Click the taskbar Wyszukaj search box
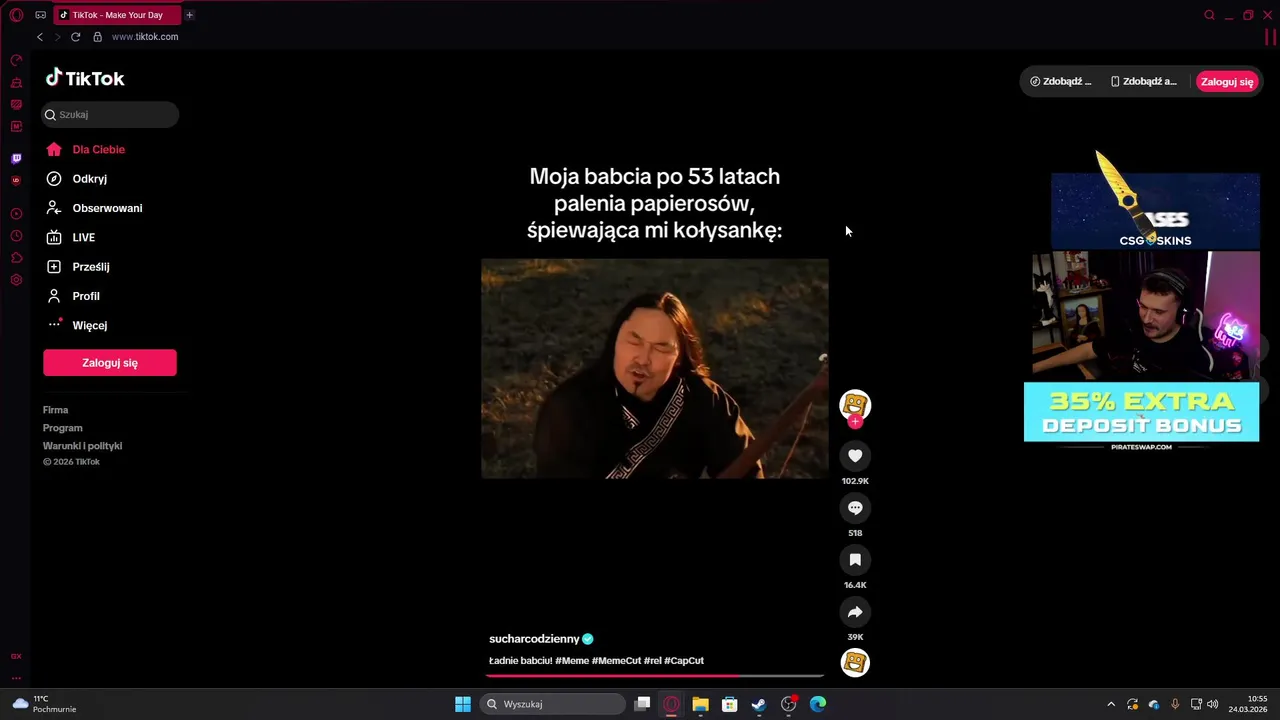Screen dimensions: 1280x720 pos(552,704)
